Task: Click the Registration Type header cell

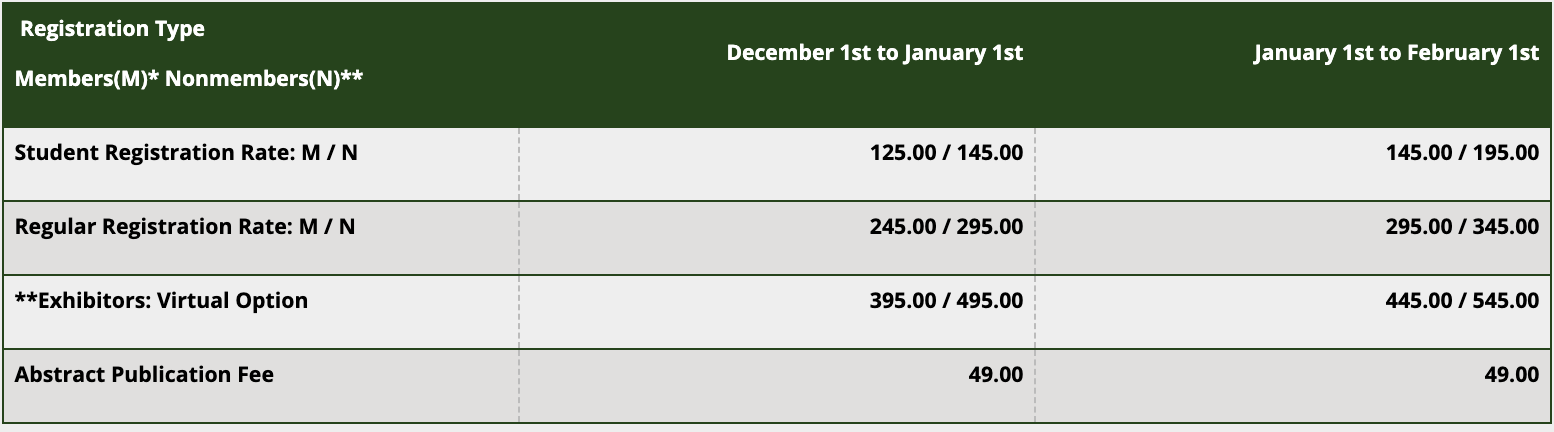Action: pyautogui.click(x=261, y=65)
